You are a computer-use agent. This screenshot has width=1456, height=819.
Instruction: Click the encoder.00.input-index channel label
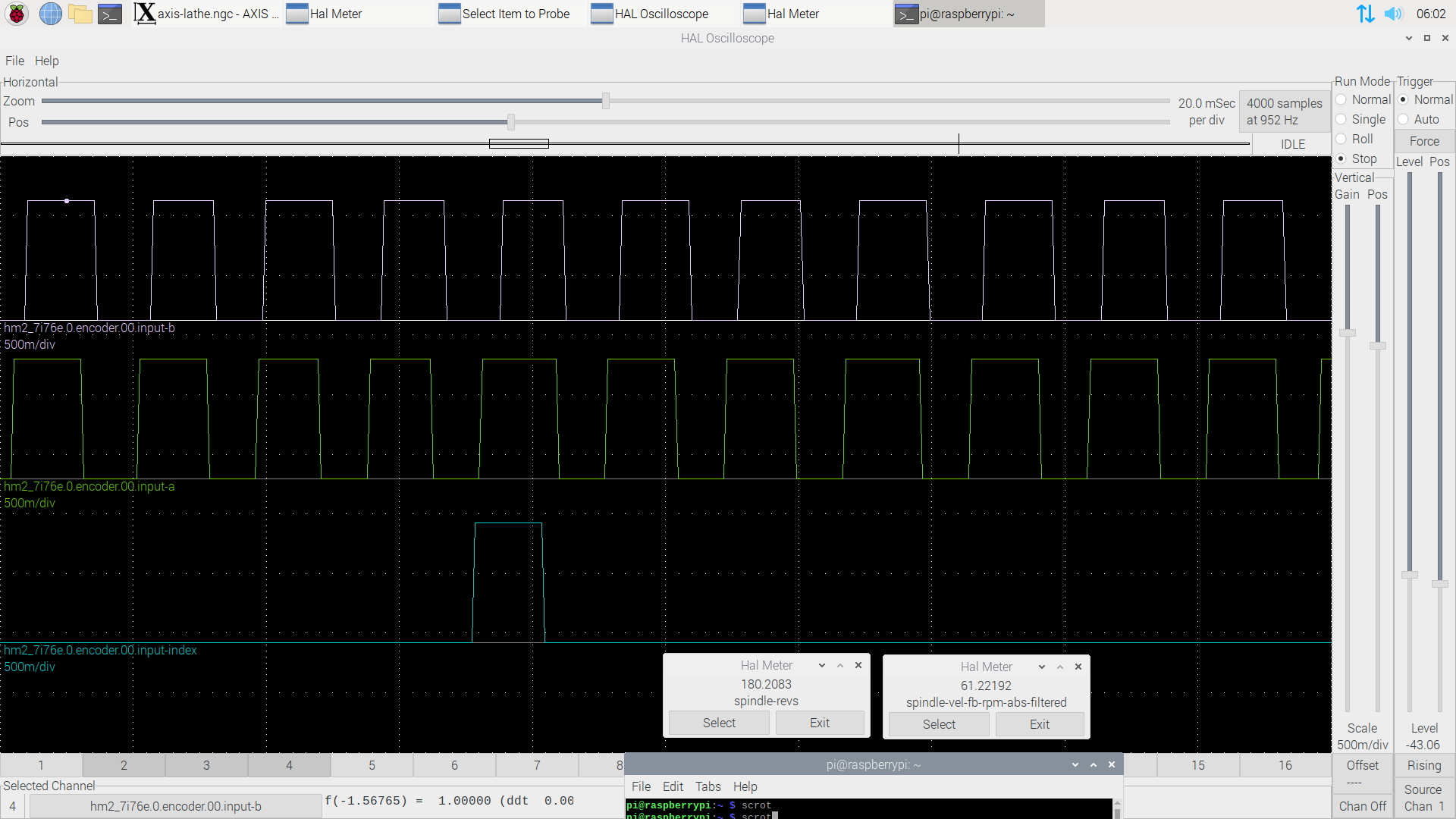tap(100, 650)
